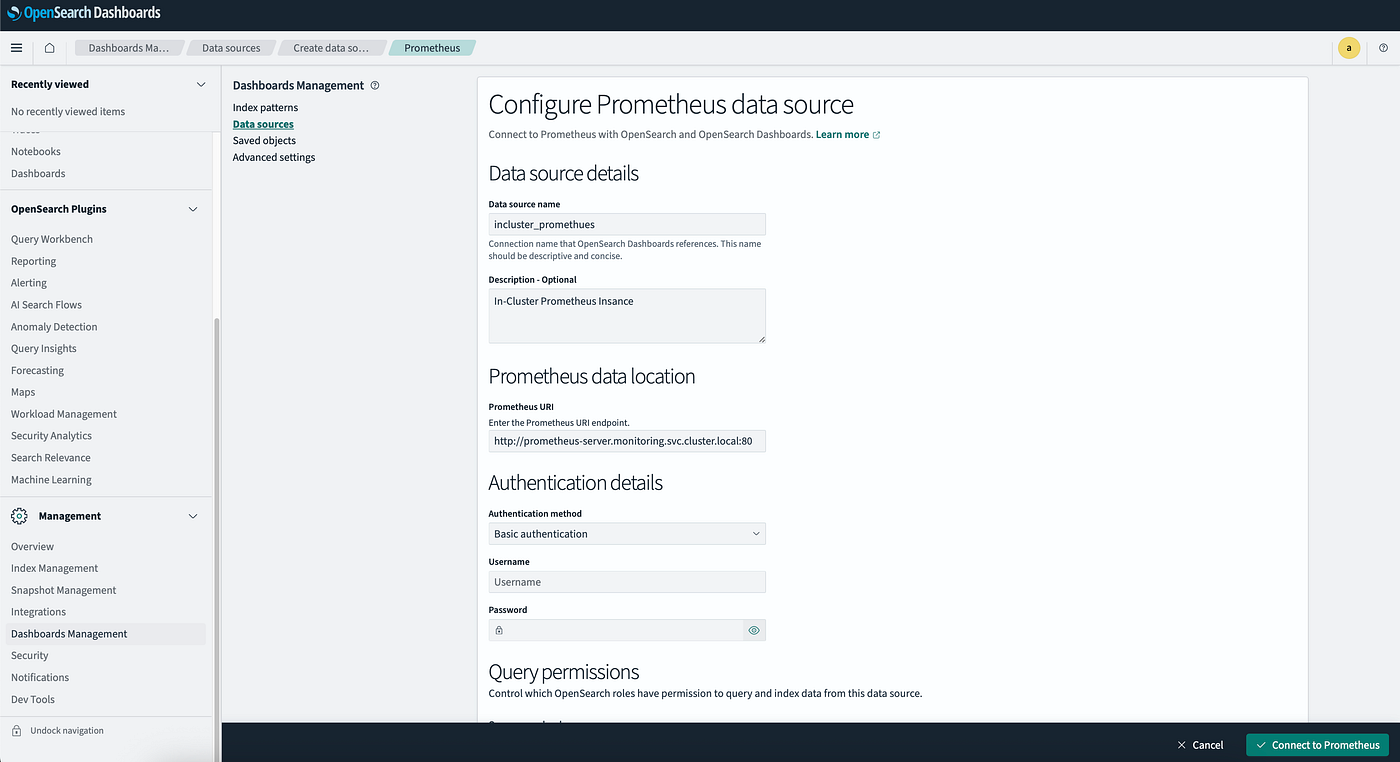
Task: Focus the Prometheus URI field
Action: 627,441
